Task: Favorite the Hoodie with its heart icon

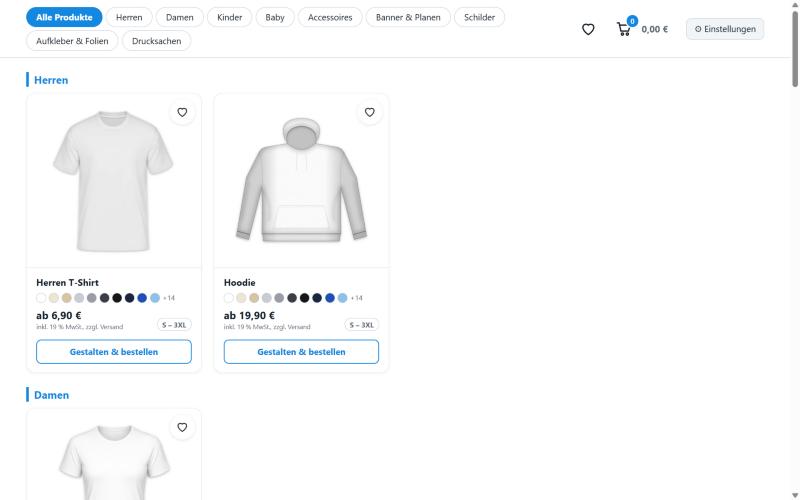Action: [369, 112]
